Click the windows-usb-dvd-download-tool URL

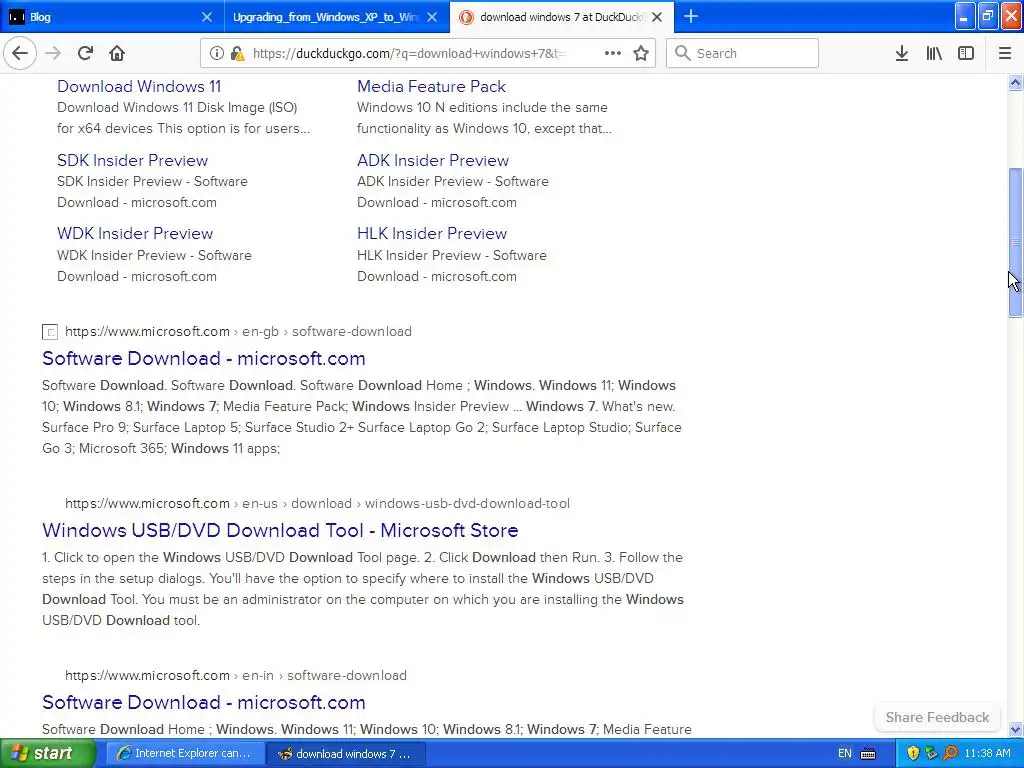click(x=317, y=503)
